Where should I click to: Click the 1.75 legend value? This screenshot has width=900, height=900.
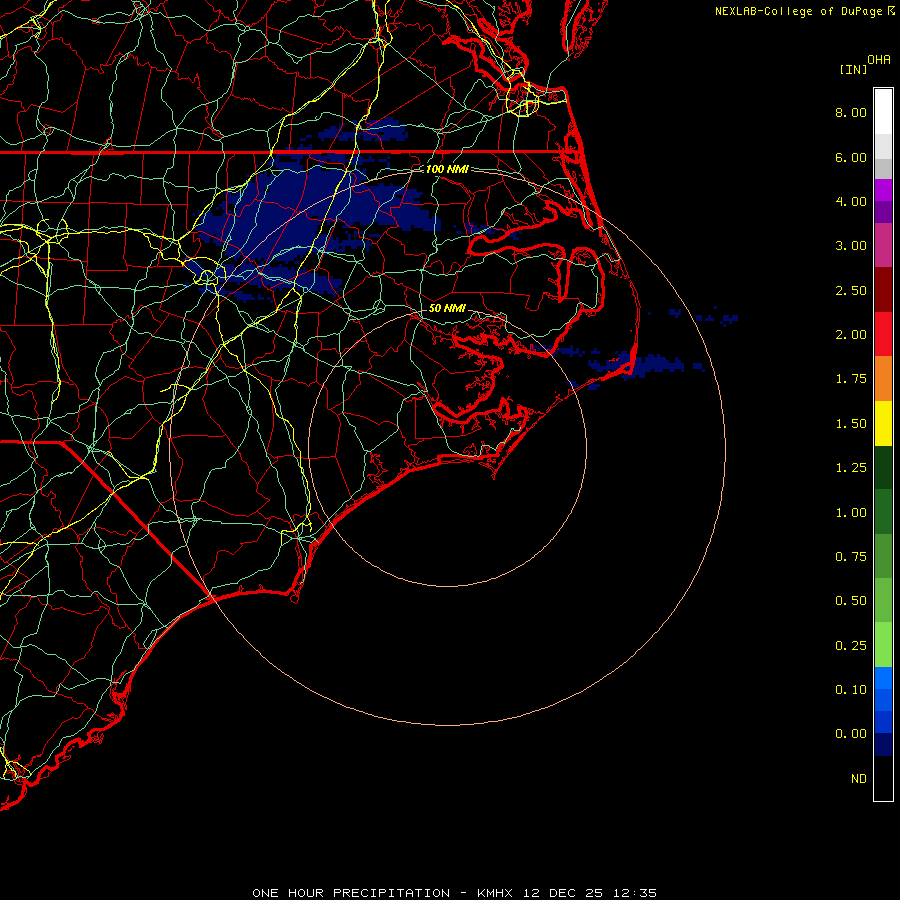click(851, 379)
